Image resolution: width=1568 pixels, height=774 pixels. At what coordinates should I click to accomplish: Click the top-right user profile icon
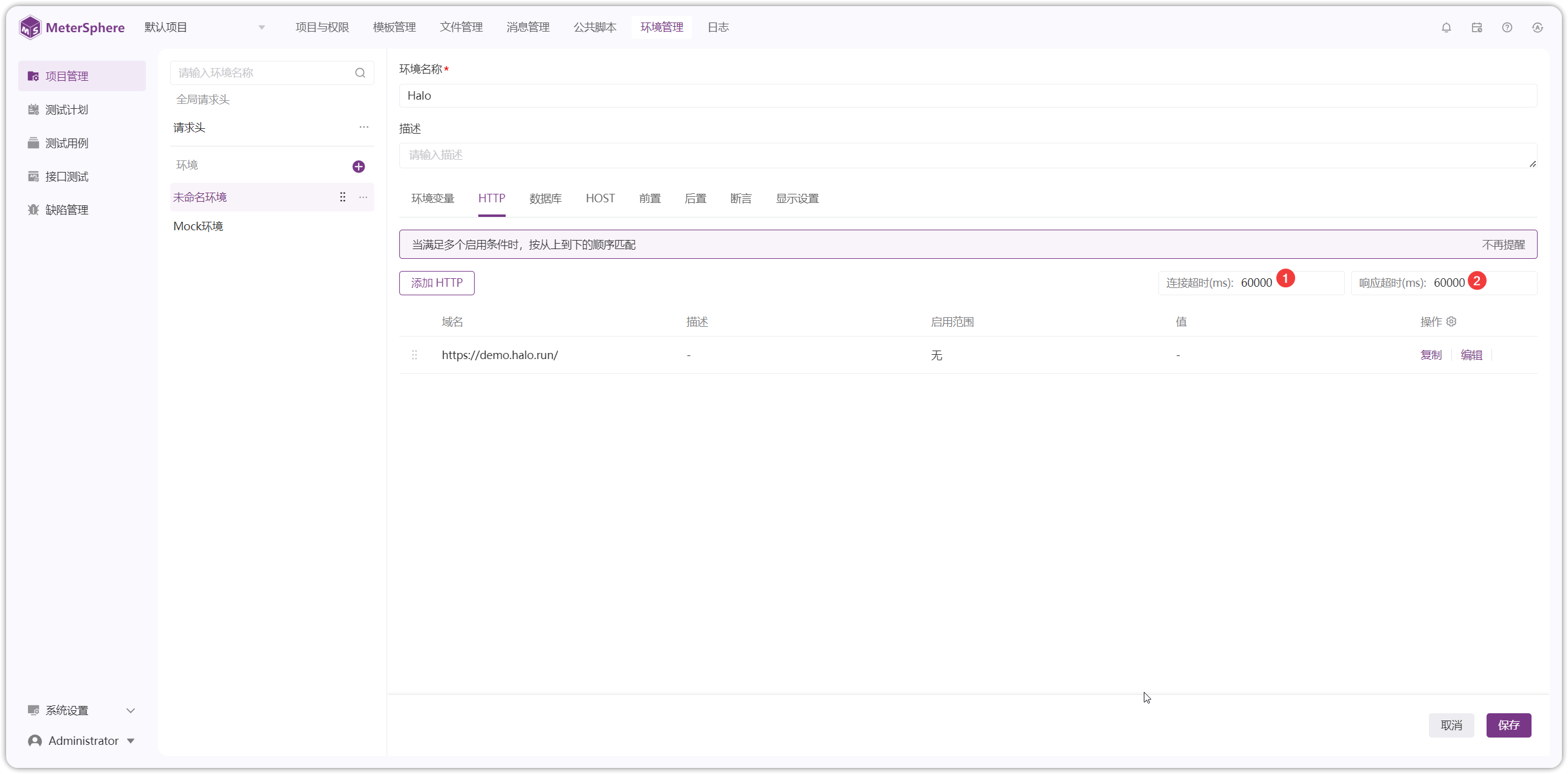tap(1538, 27)
